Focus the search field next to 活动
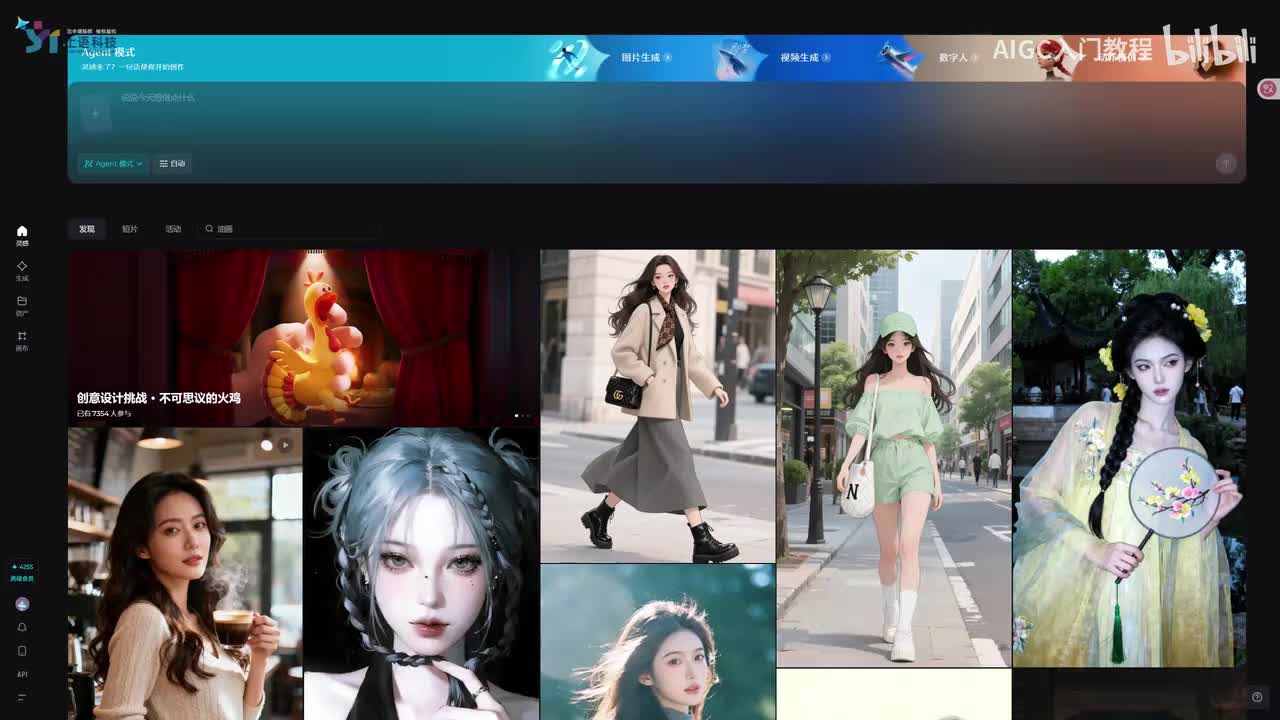The image size is (1280, 720). click(288, 229)
